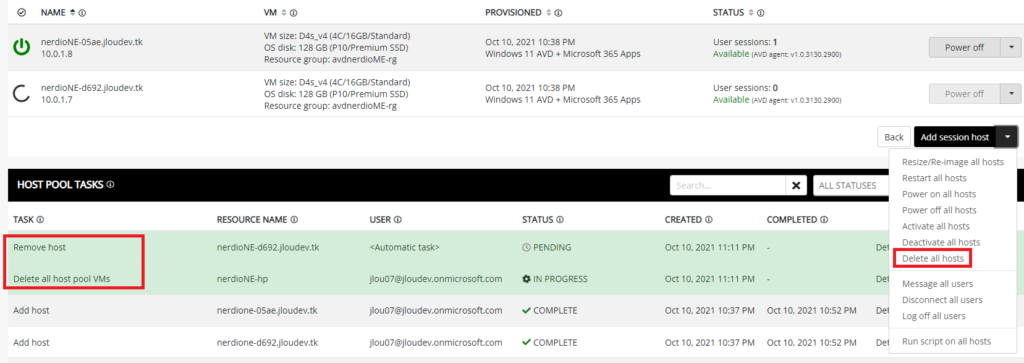
Task: Open ALL STATUSES filter dropdown
Action: point(851,185)
